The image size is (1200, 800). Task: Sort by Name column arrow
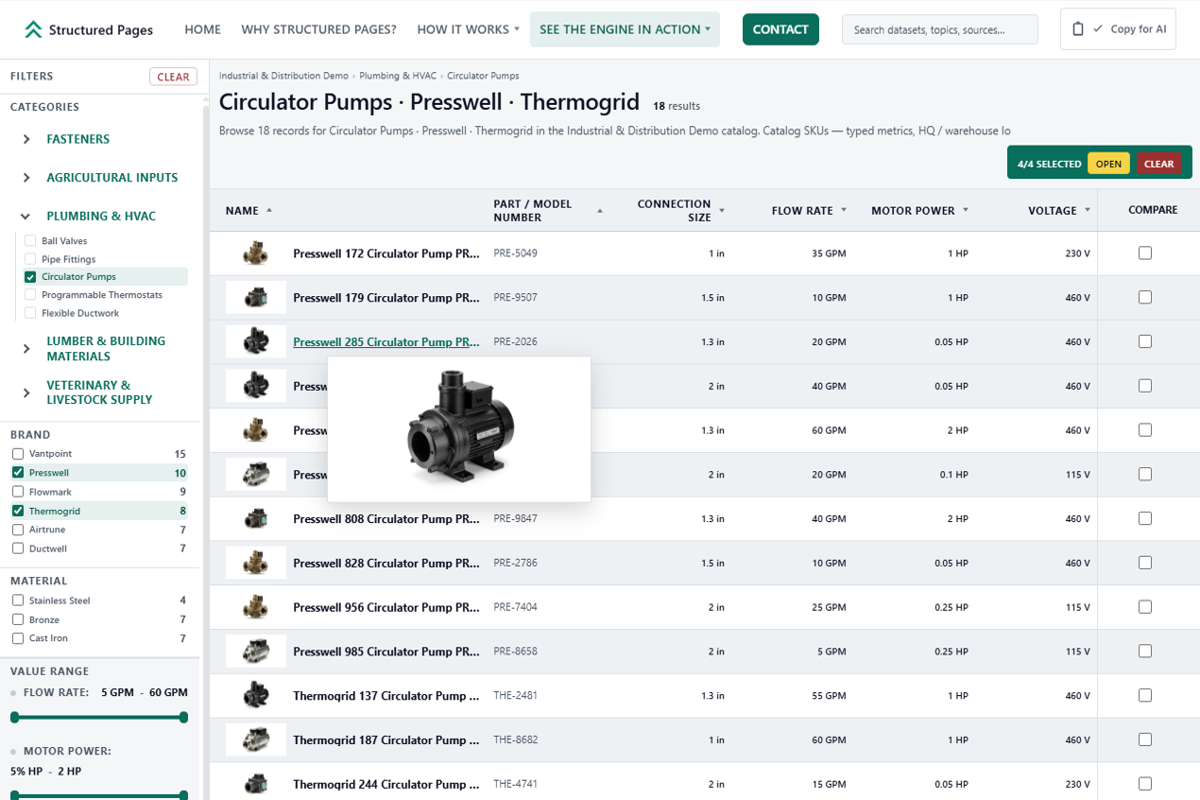tap(269, 211)
